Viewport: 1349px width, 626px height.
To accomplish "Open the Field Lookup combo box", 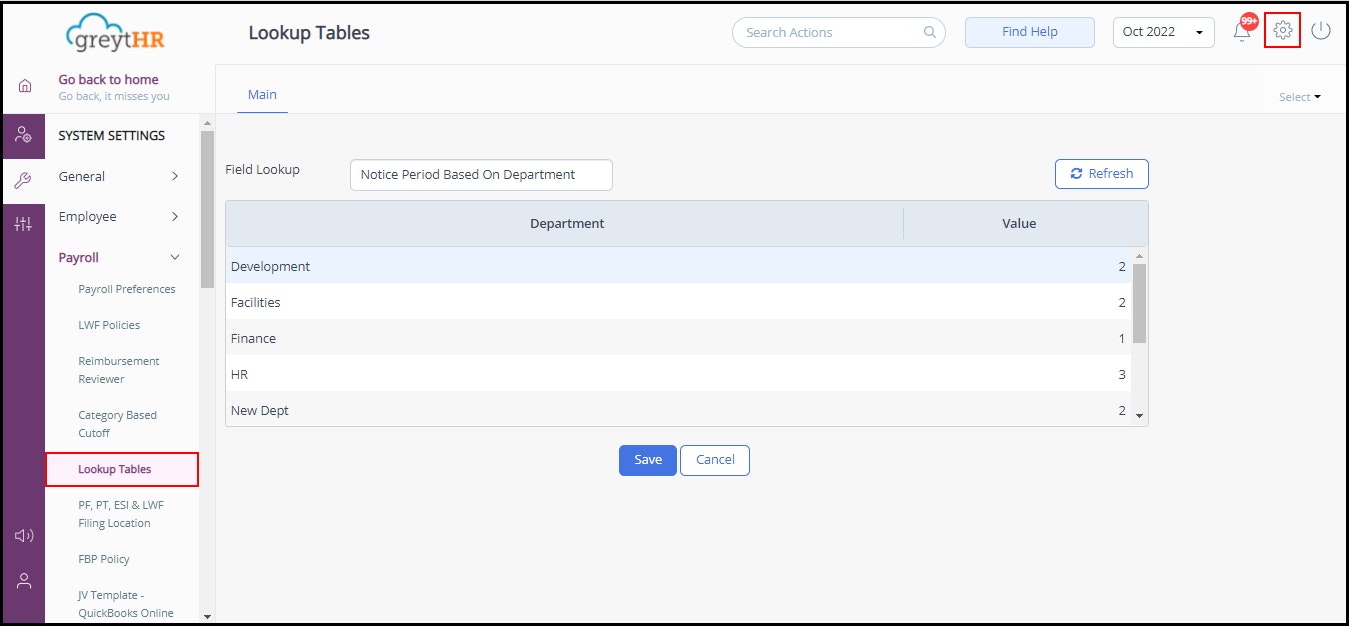I will (x=481, y=174).
